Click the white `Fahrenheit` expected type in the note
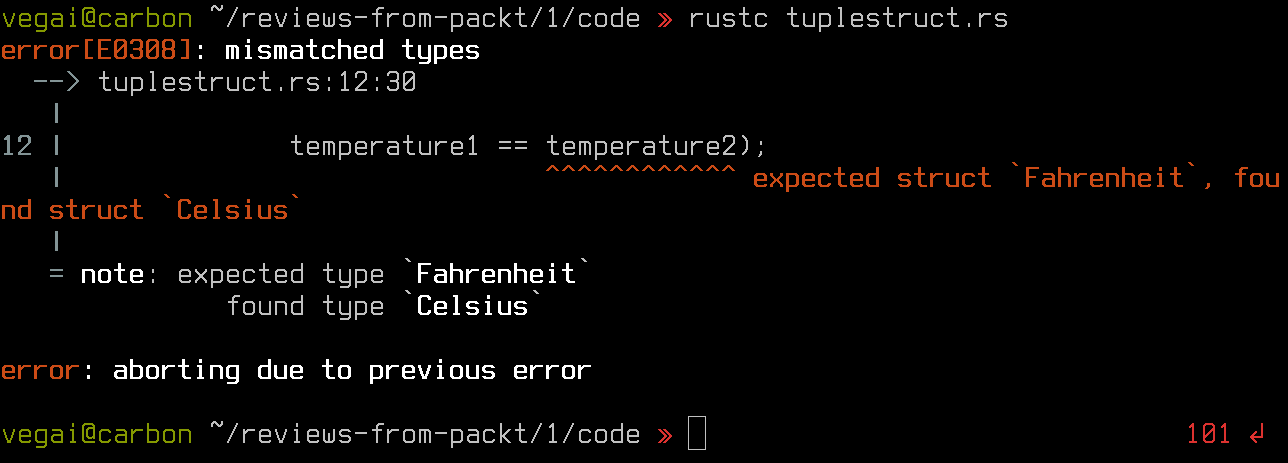 click(497, 274)
